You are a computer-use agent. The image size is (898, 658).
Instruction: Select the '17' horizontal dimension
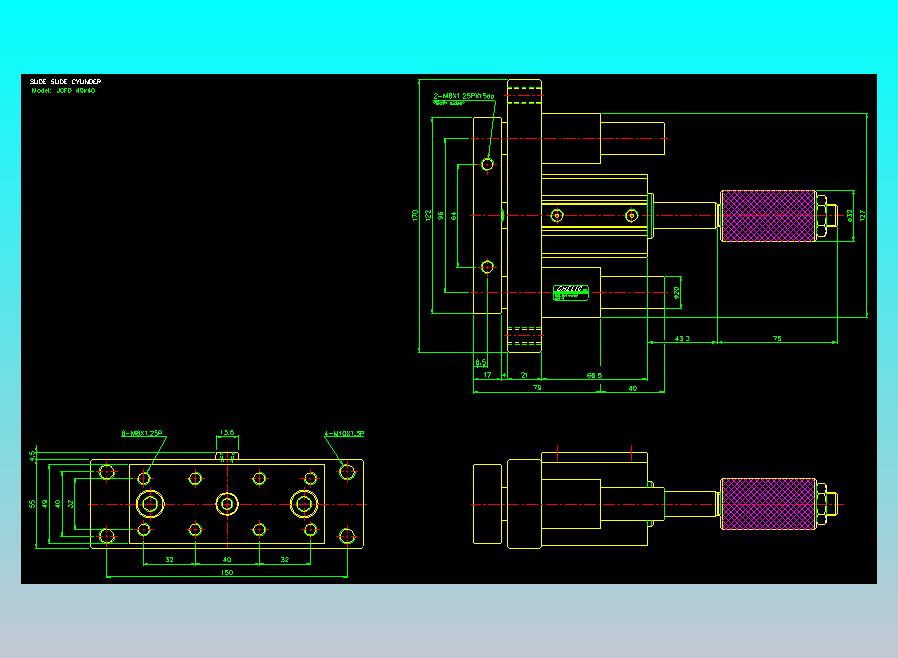click(x=487, y=375)
